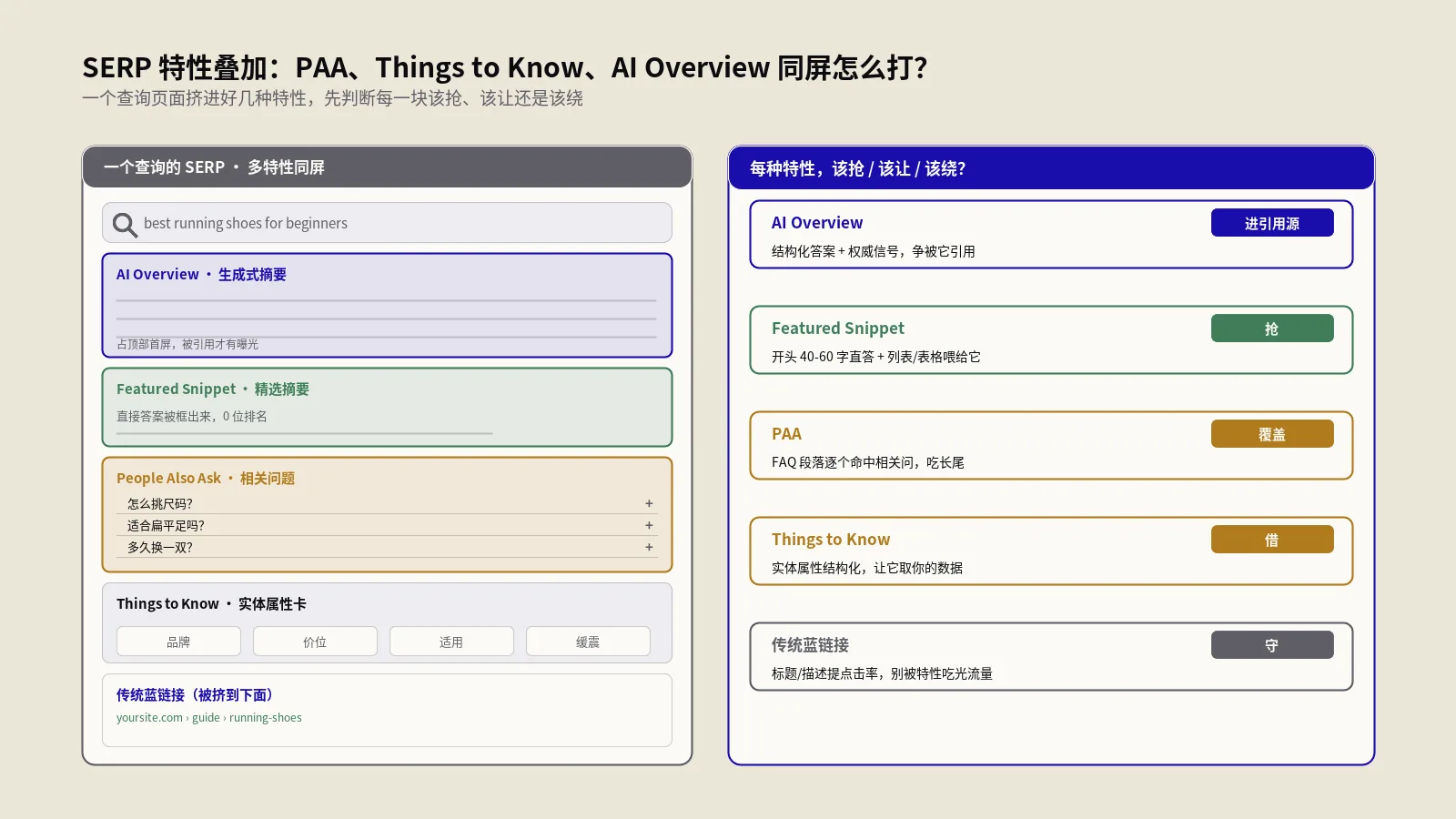Click the 结构化答案 + 权威信号，争被它引用 text

coord(874,252)
